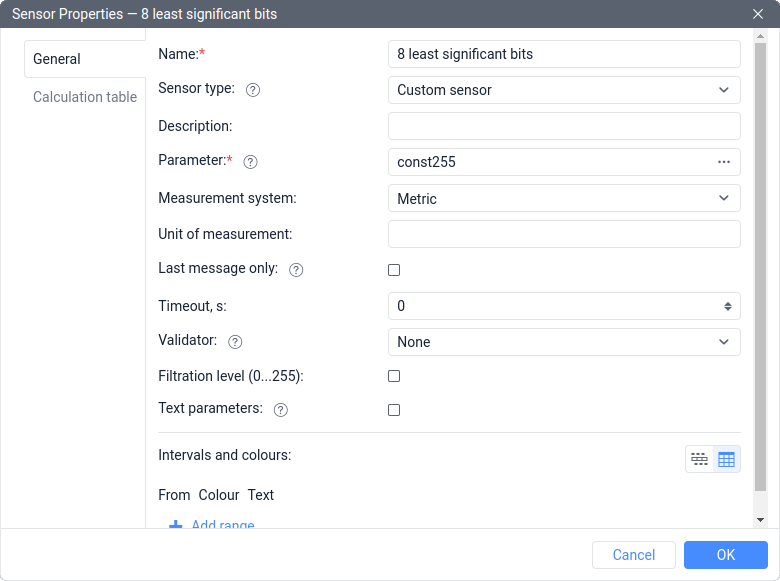Tick the Text parameters checkbox
This screenshot has width=780, height=581.
point(394,410)
